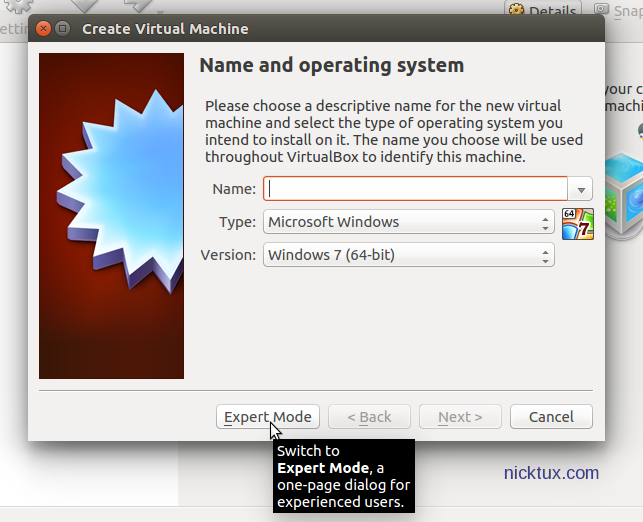Screen dimensions: 643x522
Task: Click the Settings gear icon in toolbar
Action: pyautogui.click(x=20, y=8)
